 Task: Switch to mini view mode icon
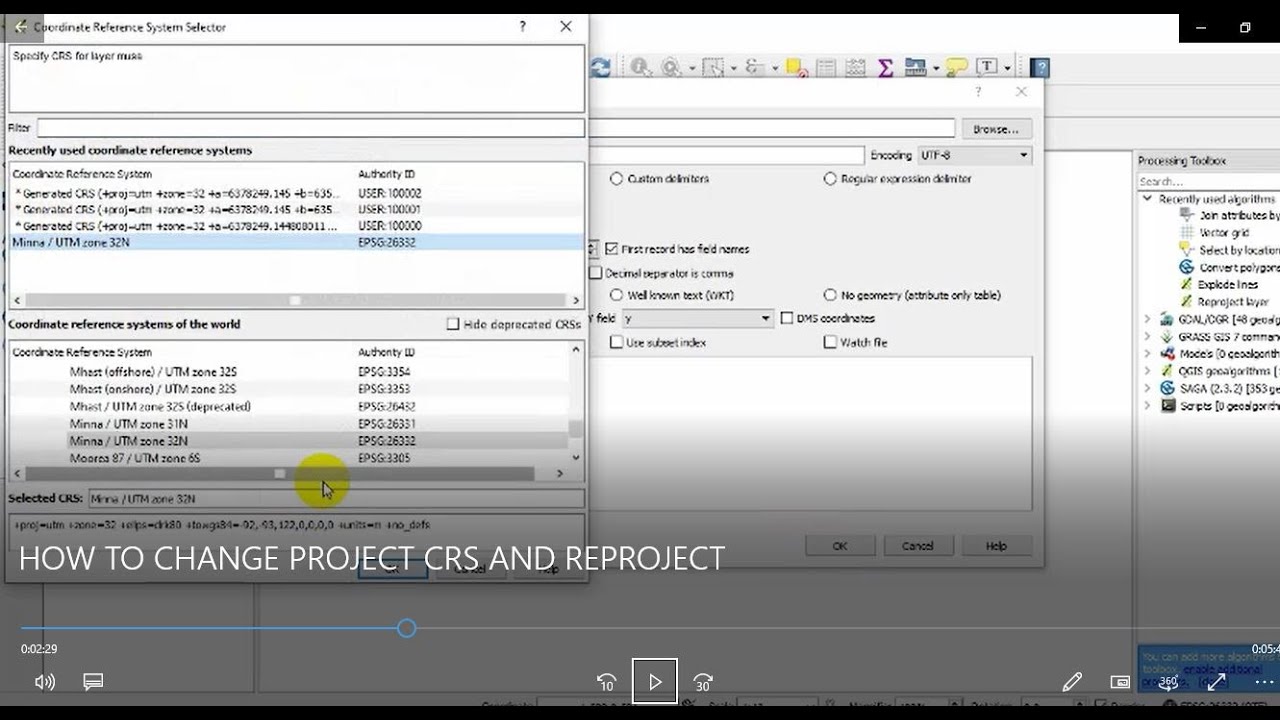coord(1120,682)
